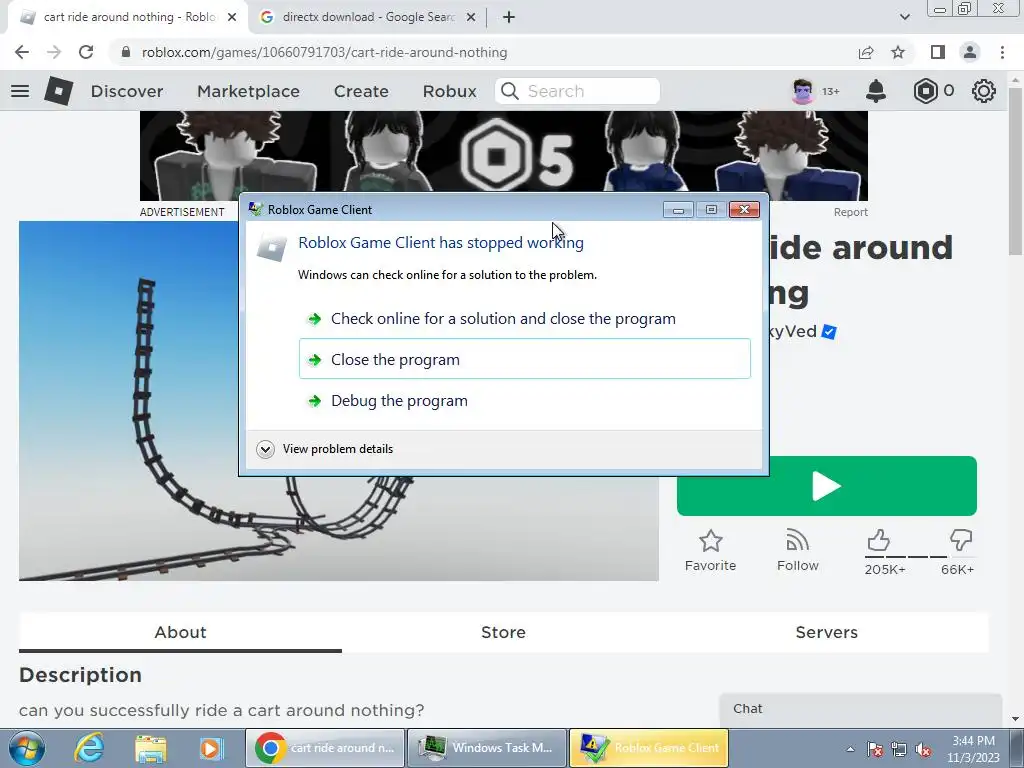The image size is (1024, 768).
Task: Choose Close the program
Action: (524, 359)
